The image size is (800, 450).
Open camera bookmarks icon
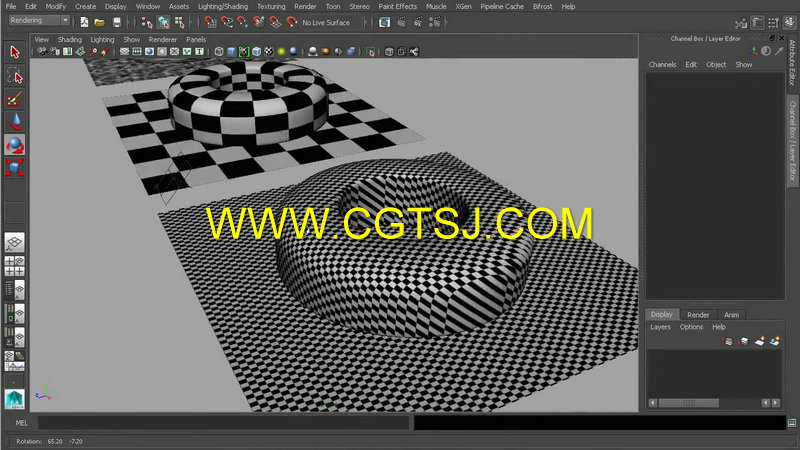pyautogui.click(x=67, y=52)
